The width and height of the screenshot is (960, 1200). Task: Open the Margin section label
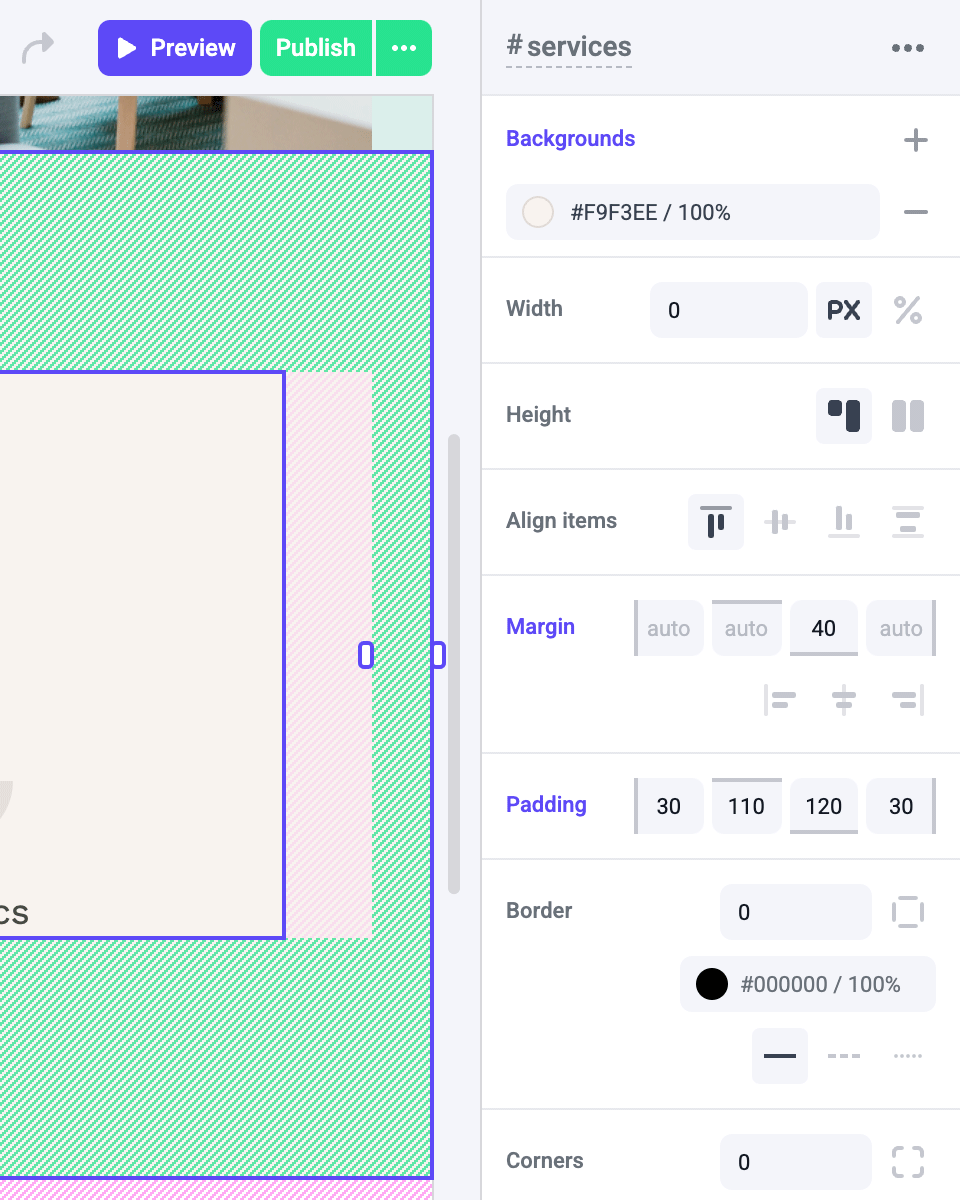pyautogui.click(x=540, y=627)
